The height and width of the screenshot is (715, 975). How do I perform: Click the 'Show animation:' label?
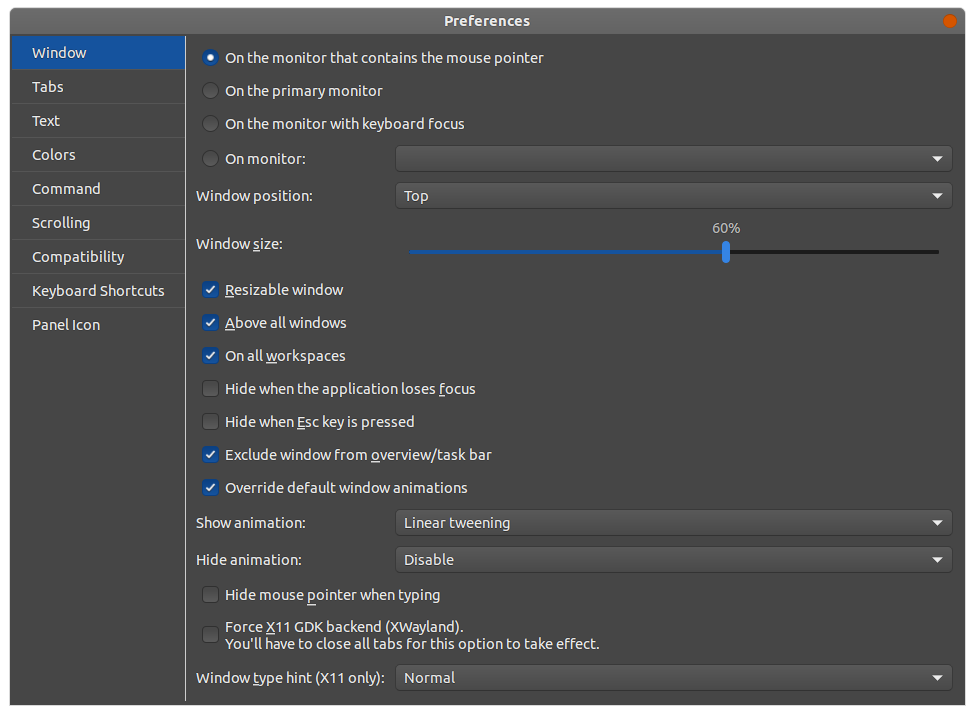point(251,523)
